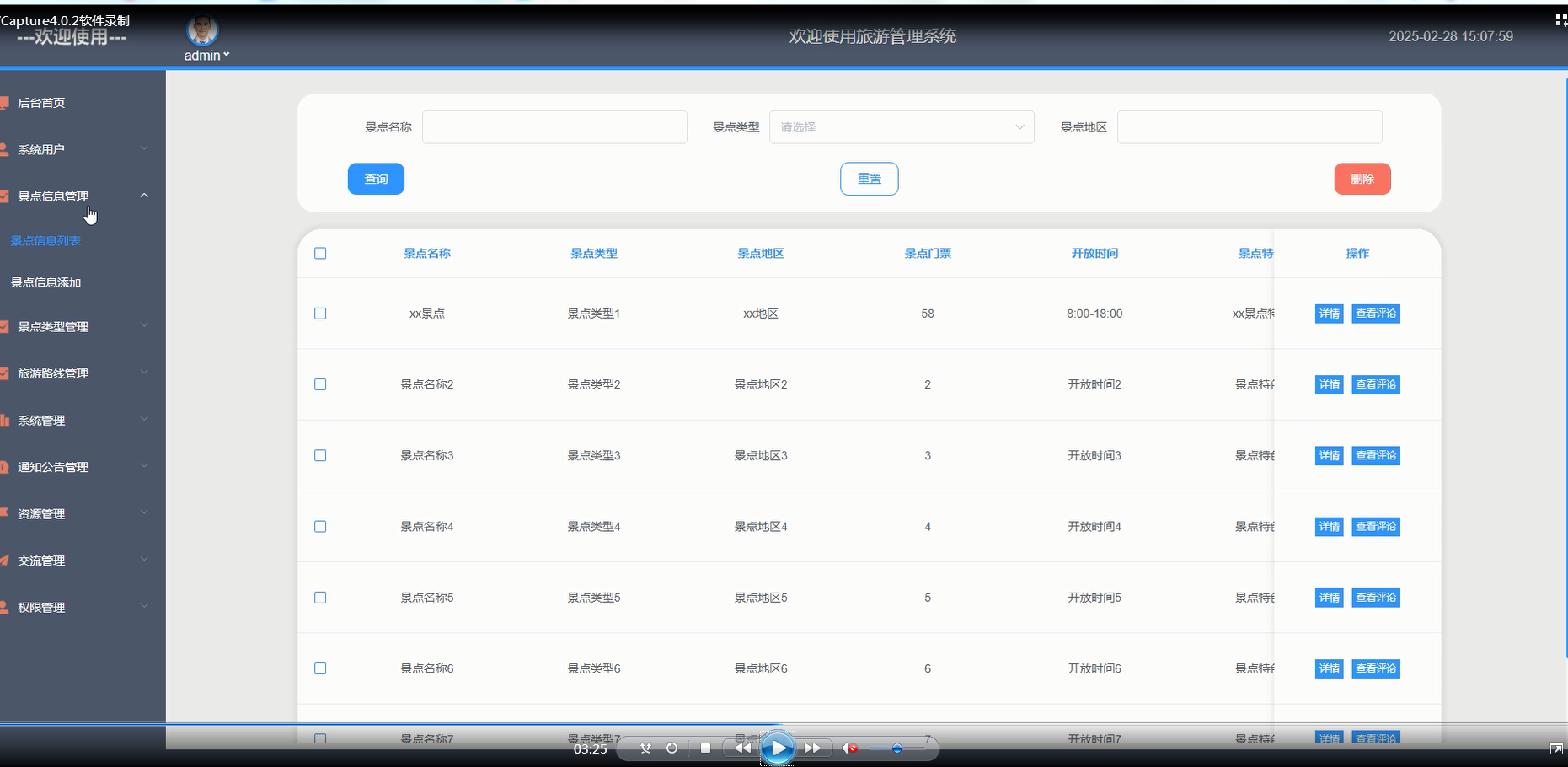
Task: Click 查看评论 for the 景点名称3 row
Action: pyautogui.click(x=1376, y=455)
